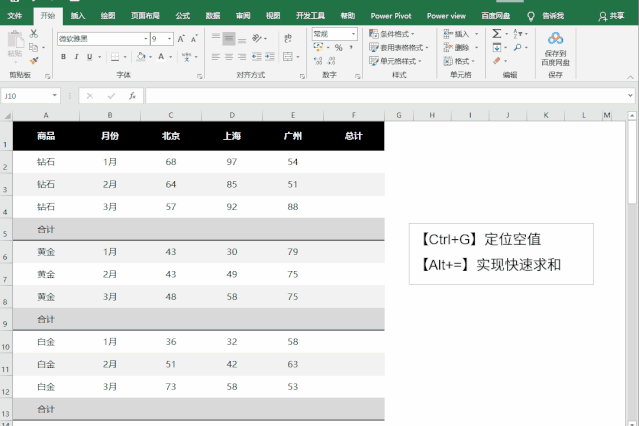
Task: Toggle Underline formatting
Action: pos(89,57)
